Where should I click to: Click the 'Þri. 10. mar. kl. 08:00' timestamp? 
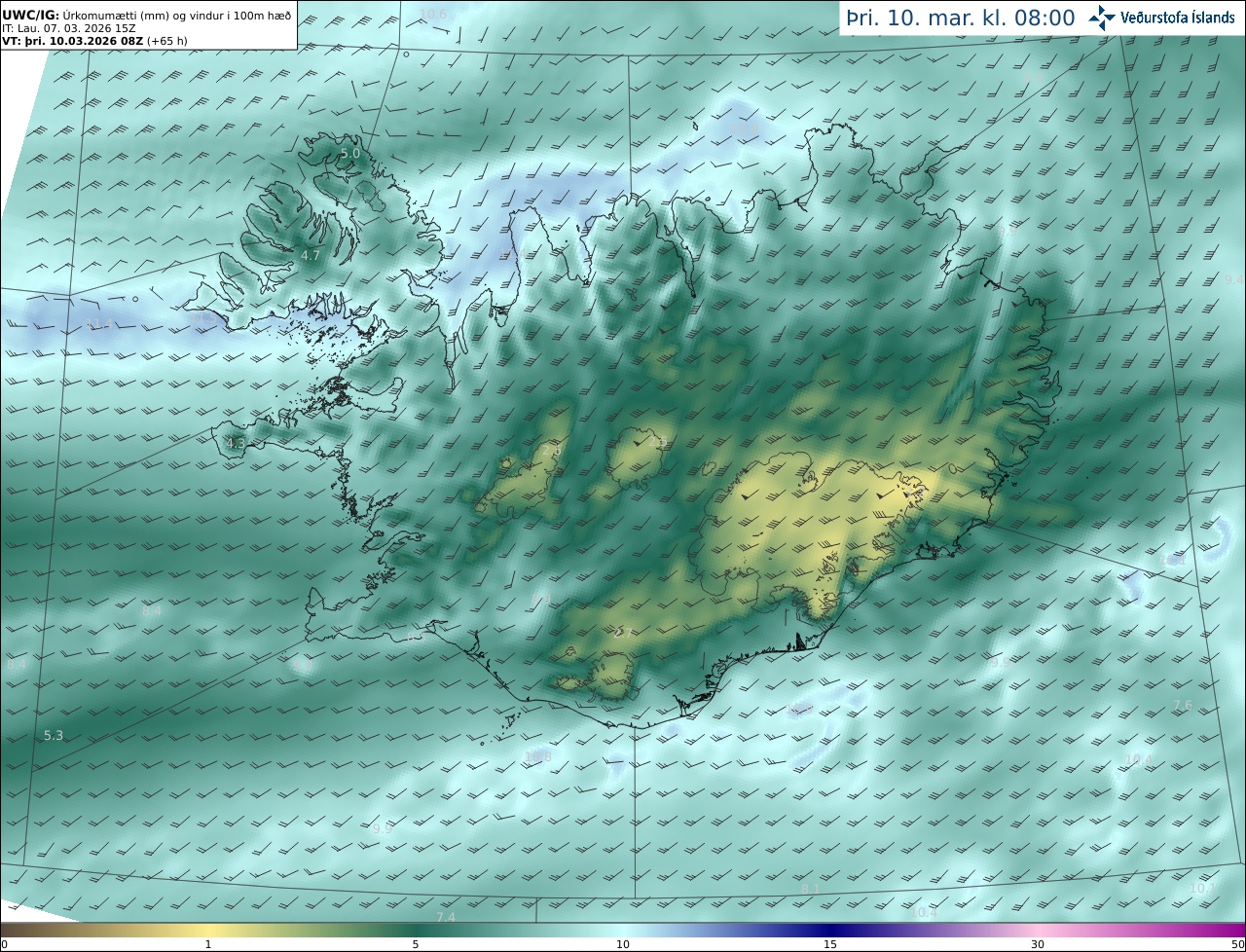tap(960, 18)
